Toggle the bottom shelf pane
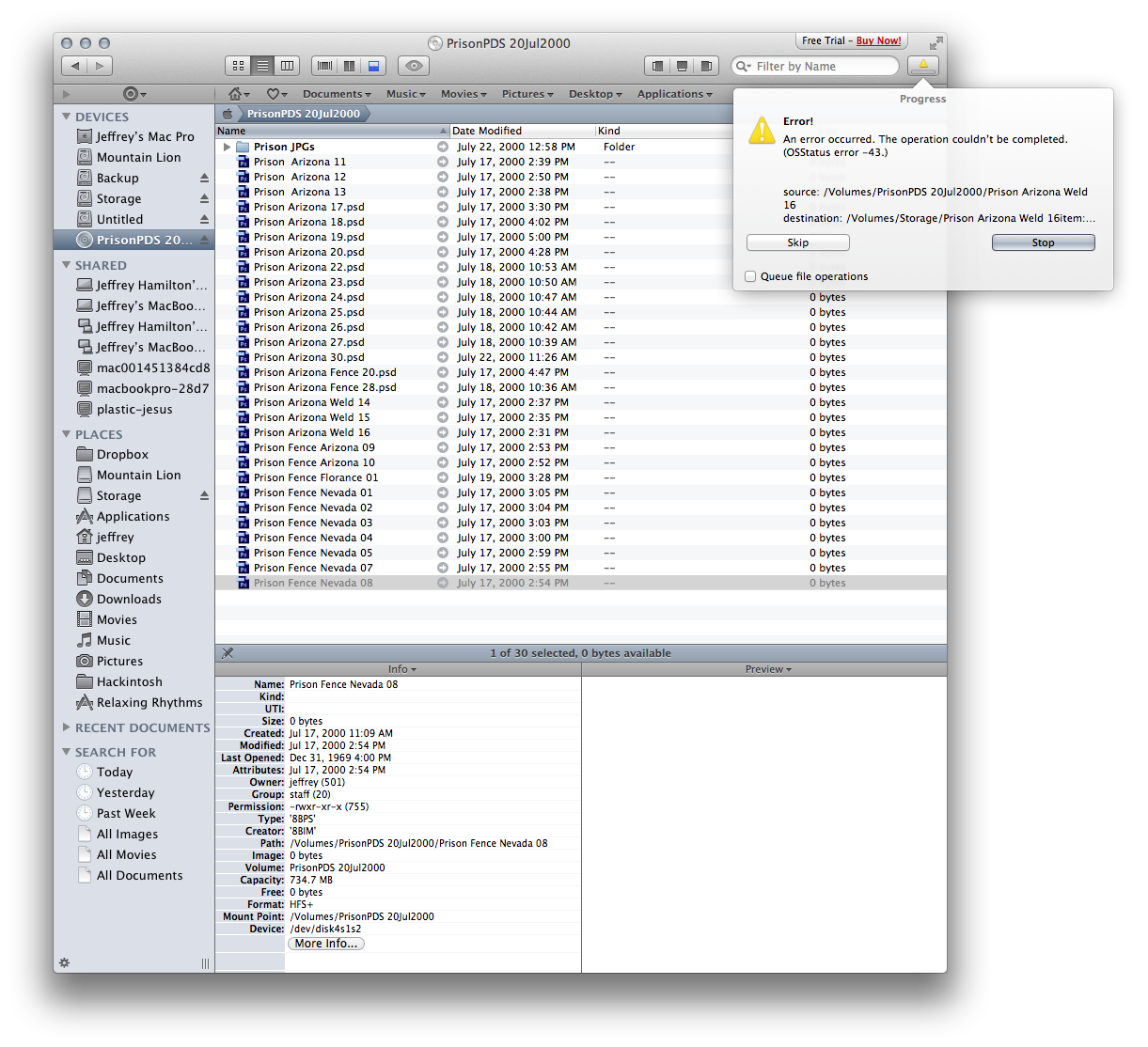This screenshot has height=1047, width=1148. pos(682,66)
